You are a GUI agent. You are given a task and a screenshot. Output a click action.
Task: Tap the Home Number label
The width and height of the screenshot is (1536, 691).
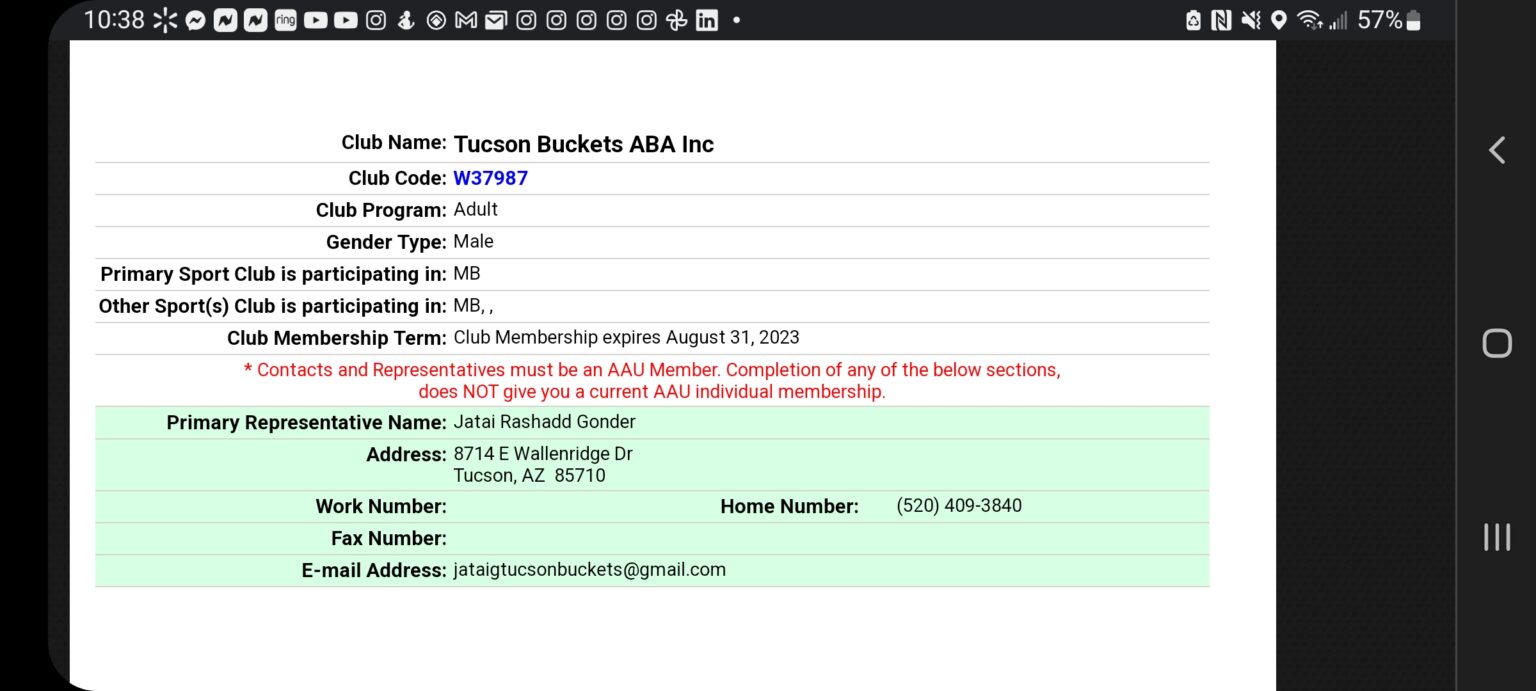(x=790, y=507)
